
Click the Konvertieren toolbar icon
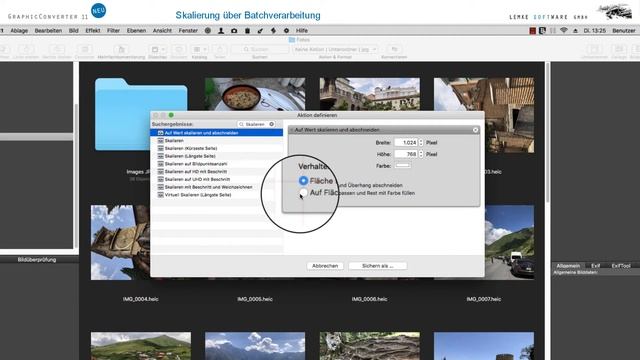(394, 49)
